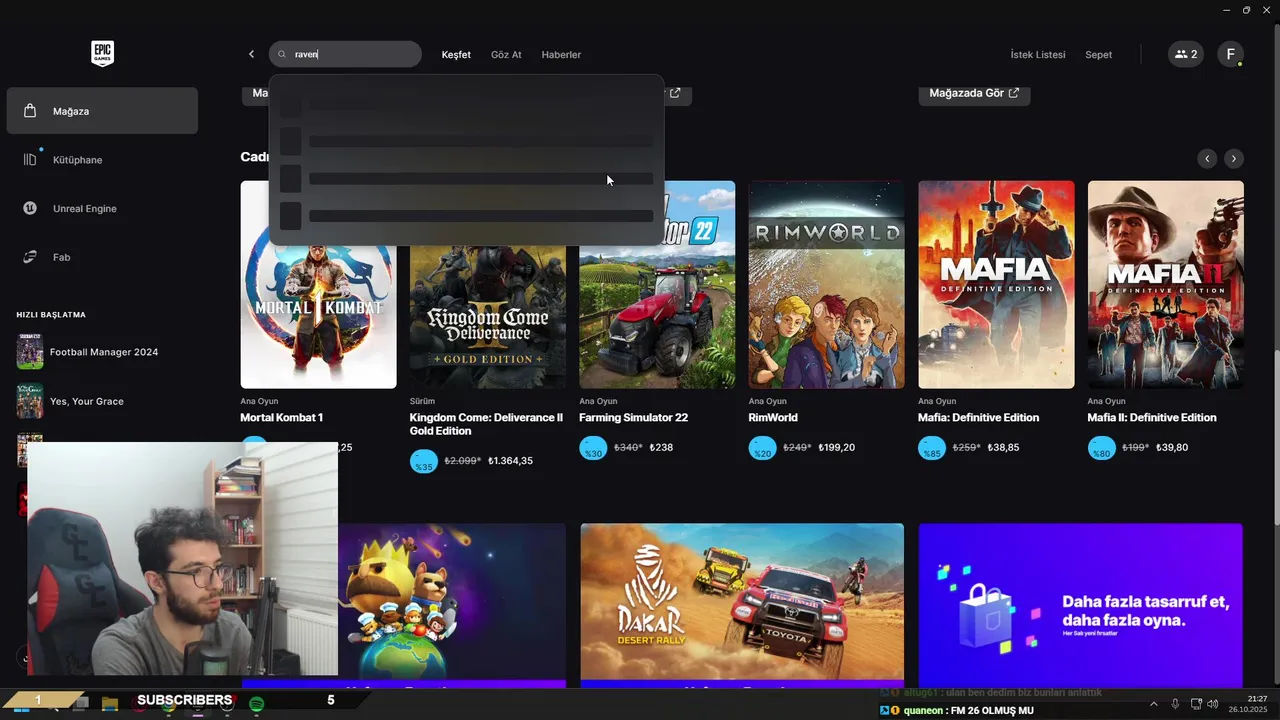Click the %80 discount badge
The width and height of the screenshot is (1280, 720).
pos(1102,449)
